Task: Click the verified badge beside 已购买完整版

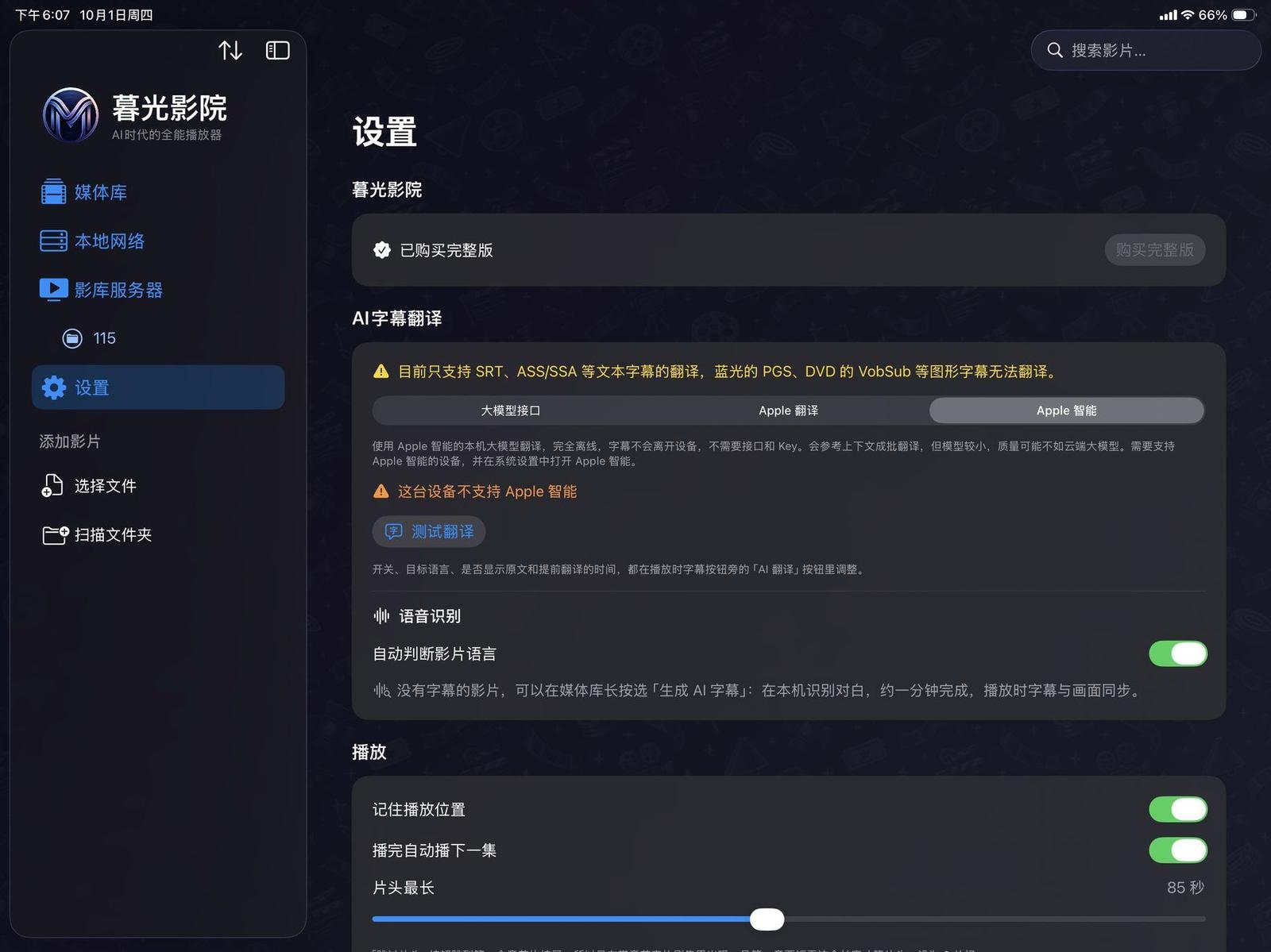Action: point(382,250)
